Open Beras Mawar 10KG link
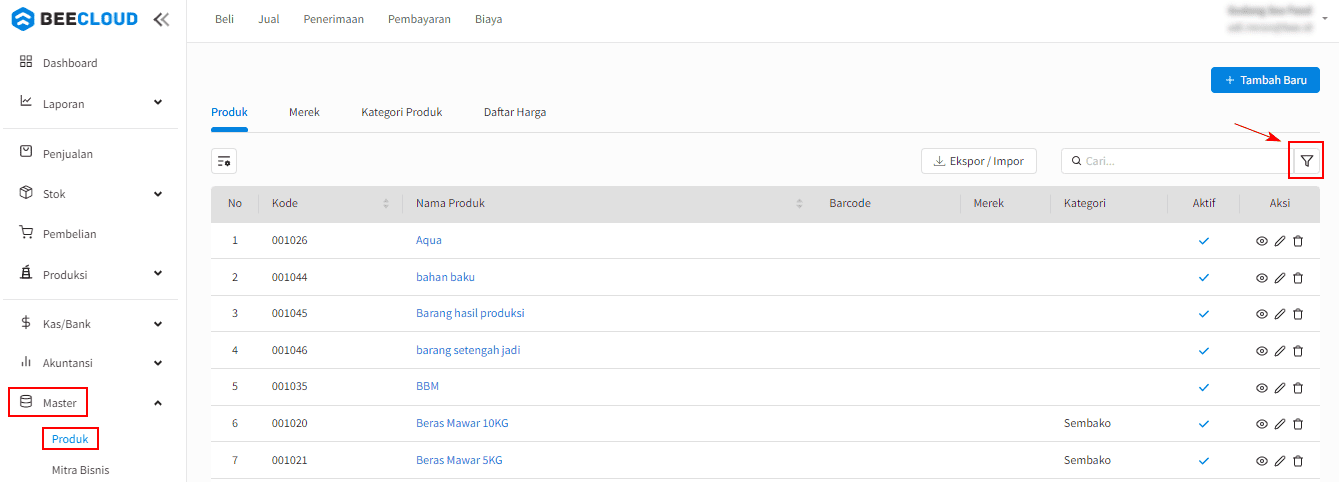The width and height of the screenshot is (1339, 482). pos(462,424)
